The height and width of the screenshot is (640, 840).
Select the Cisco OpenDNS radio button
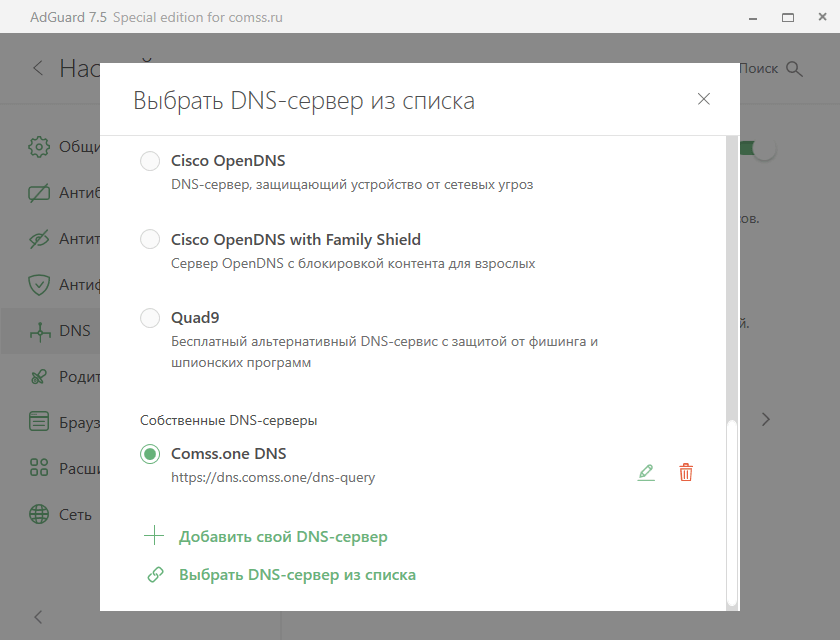150,161
